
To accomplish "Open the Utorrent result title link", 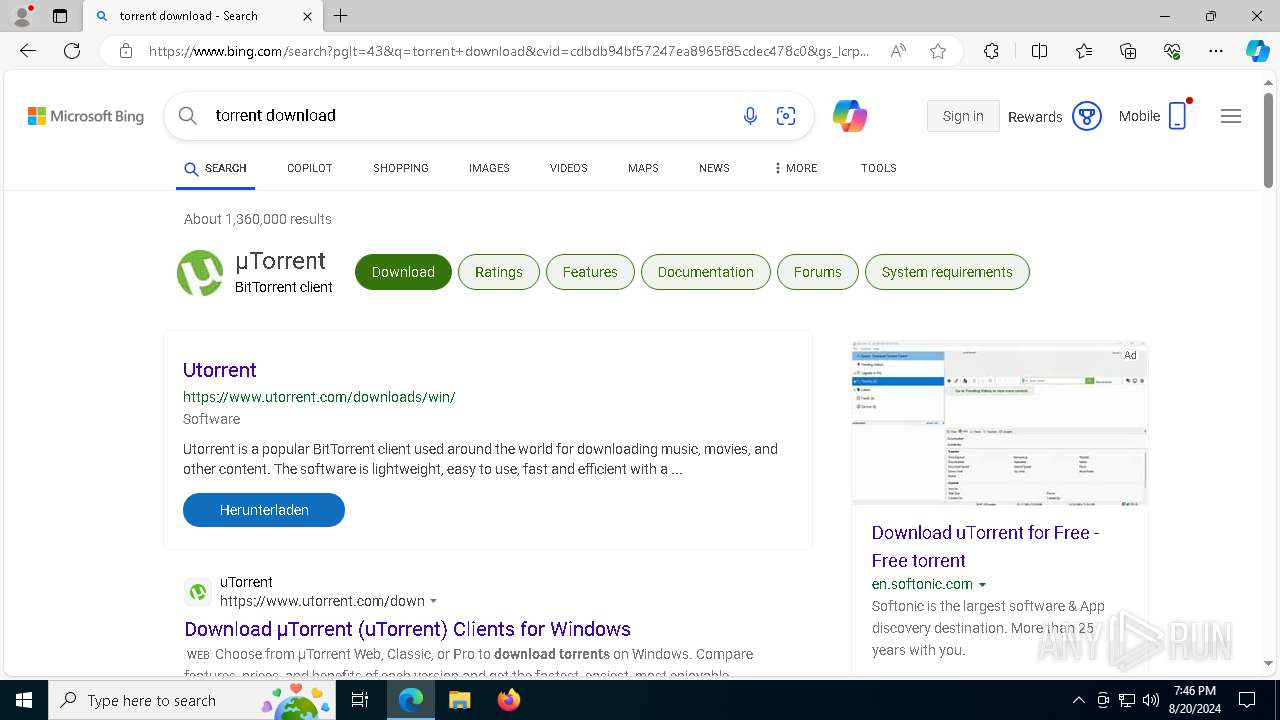I will click(220, 370).
